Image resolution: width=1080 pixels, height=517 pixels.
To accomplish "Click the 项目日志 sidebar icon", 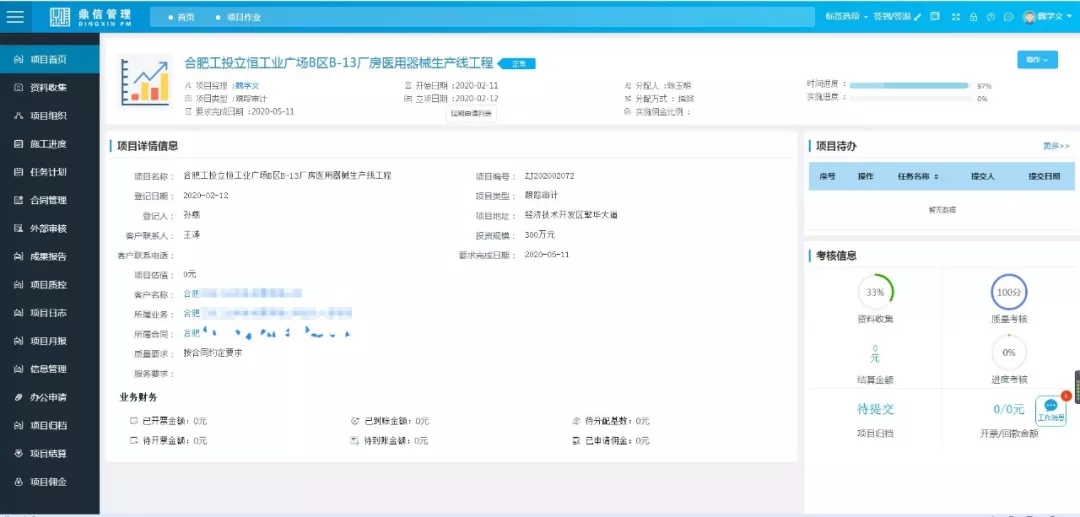I will coord(19,313).
